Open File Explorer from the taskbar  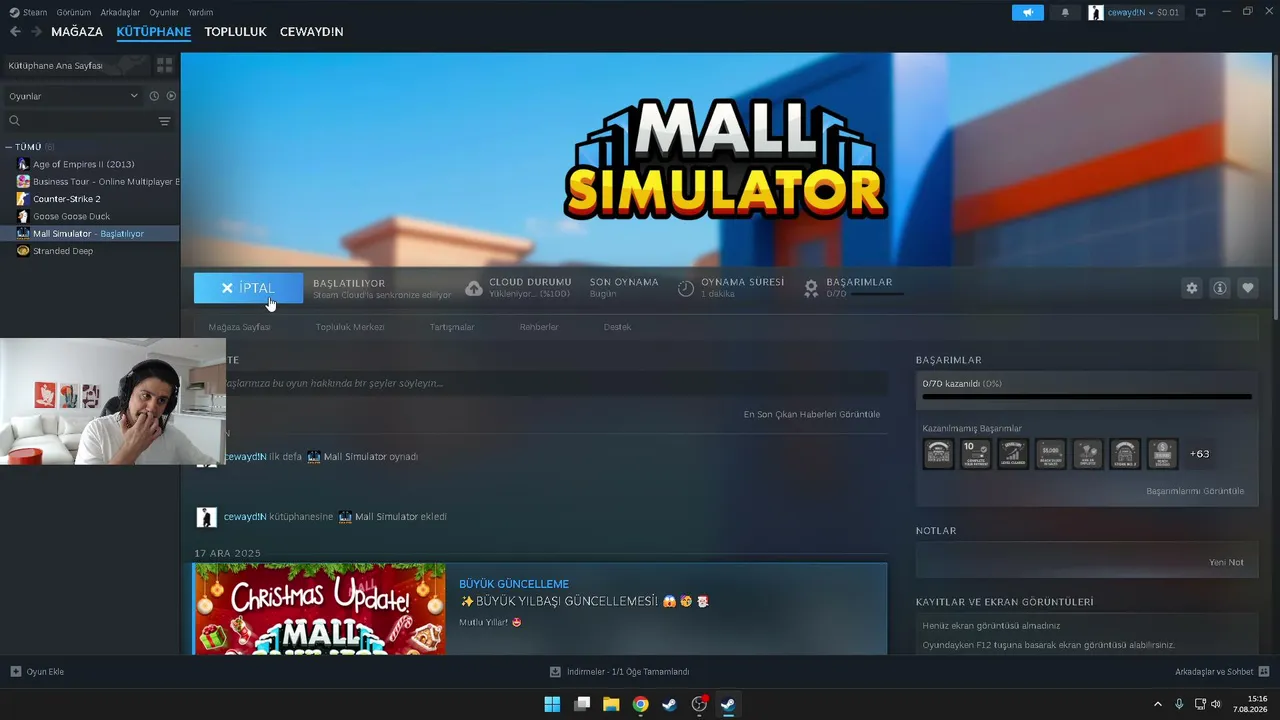611,704
